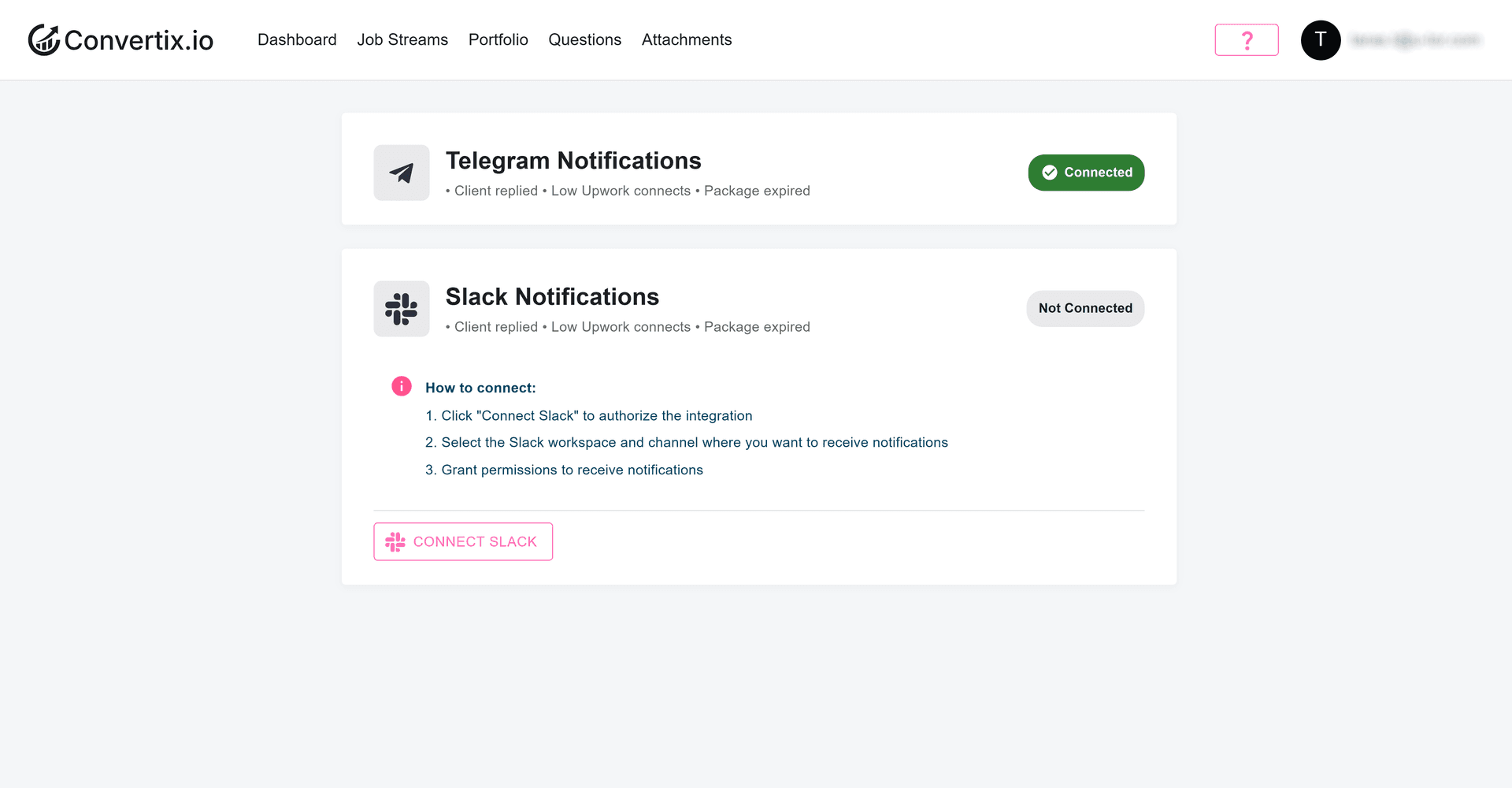Click the Connect Slack button

[x=463, y=541]
